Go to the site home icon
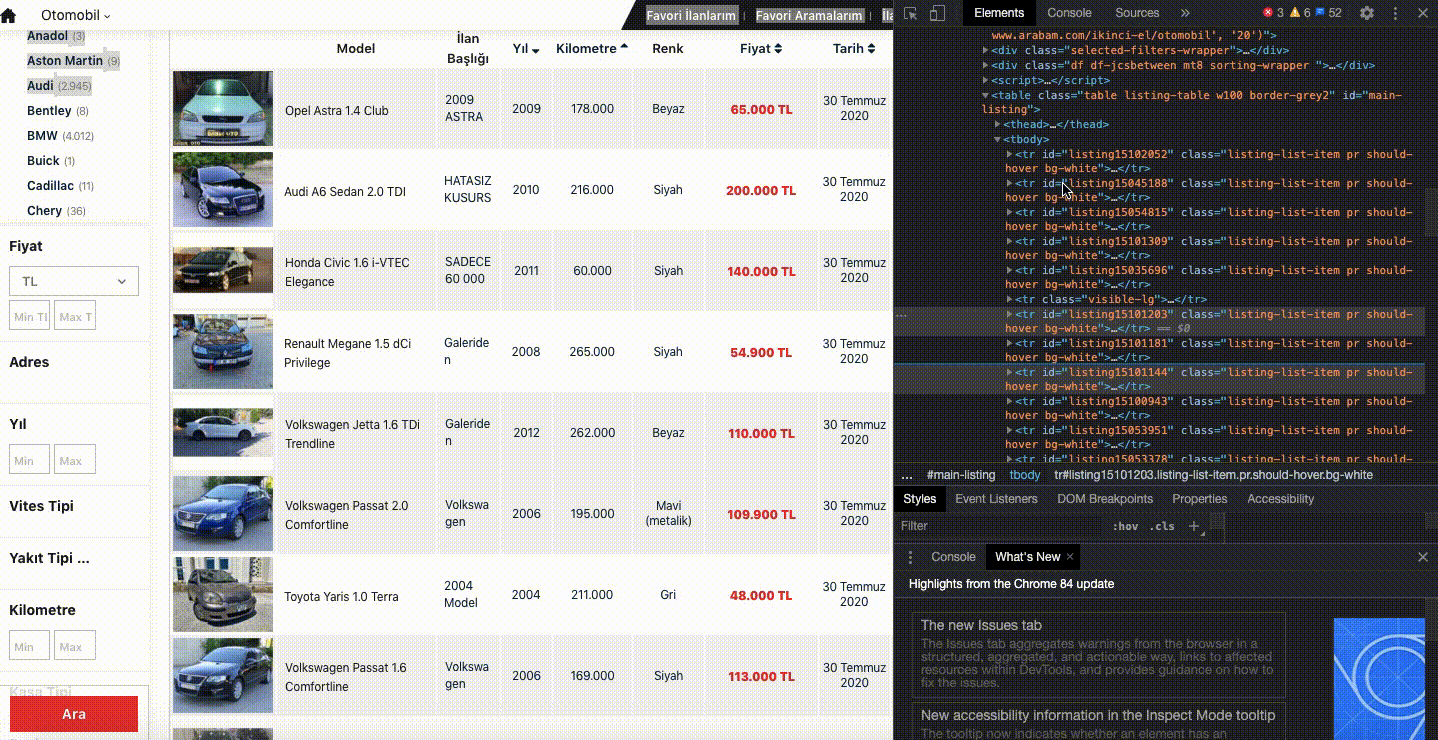Screen dimensions: 1438x740 point(8,15)
